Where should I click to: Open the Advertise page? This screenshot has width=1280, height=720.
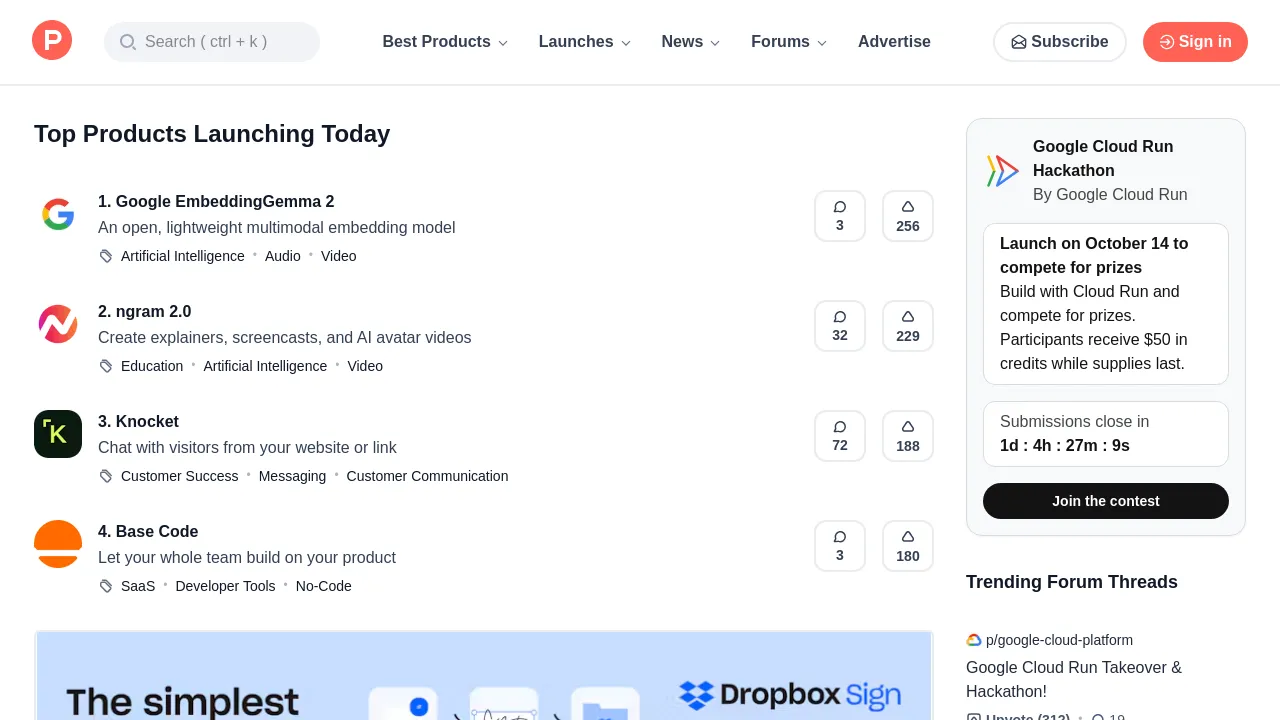point(894,42)
